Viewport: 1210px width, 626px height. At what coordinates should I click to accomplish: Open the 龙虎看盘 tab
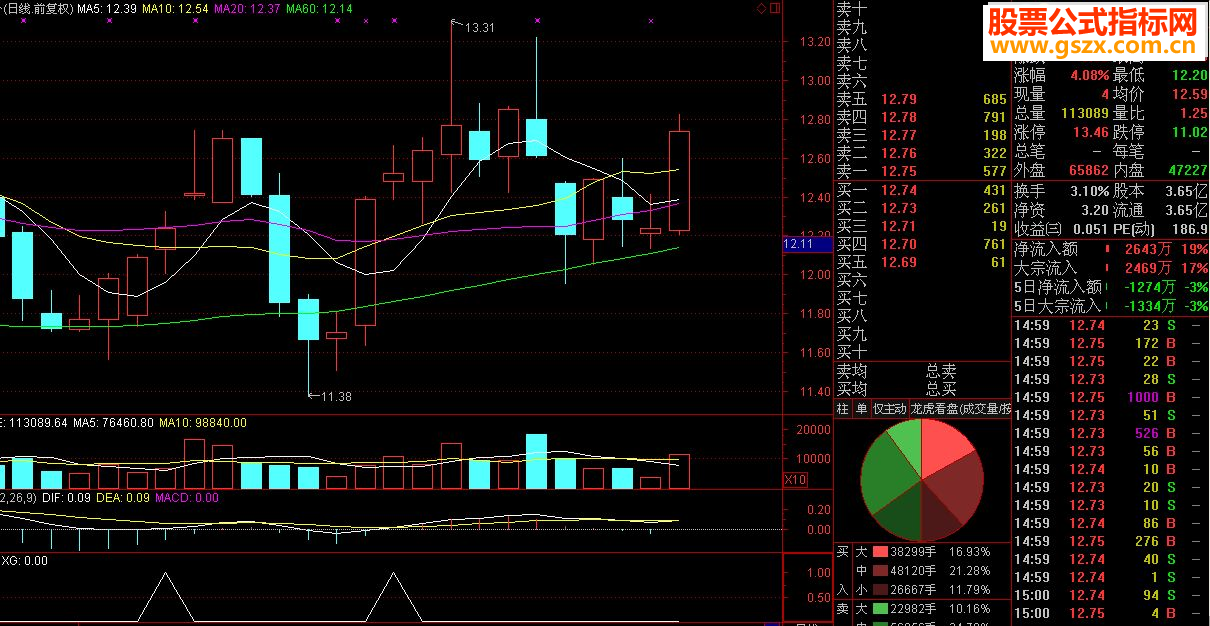point(960,408)
